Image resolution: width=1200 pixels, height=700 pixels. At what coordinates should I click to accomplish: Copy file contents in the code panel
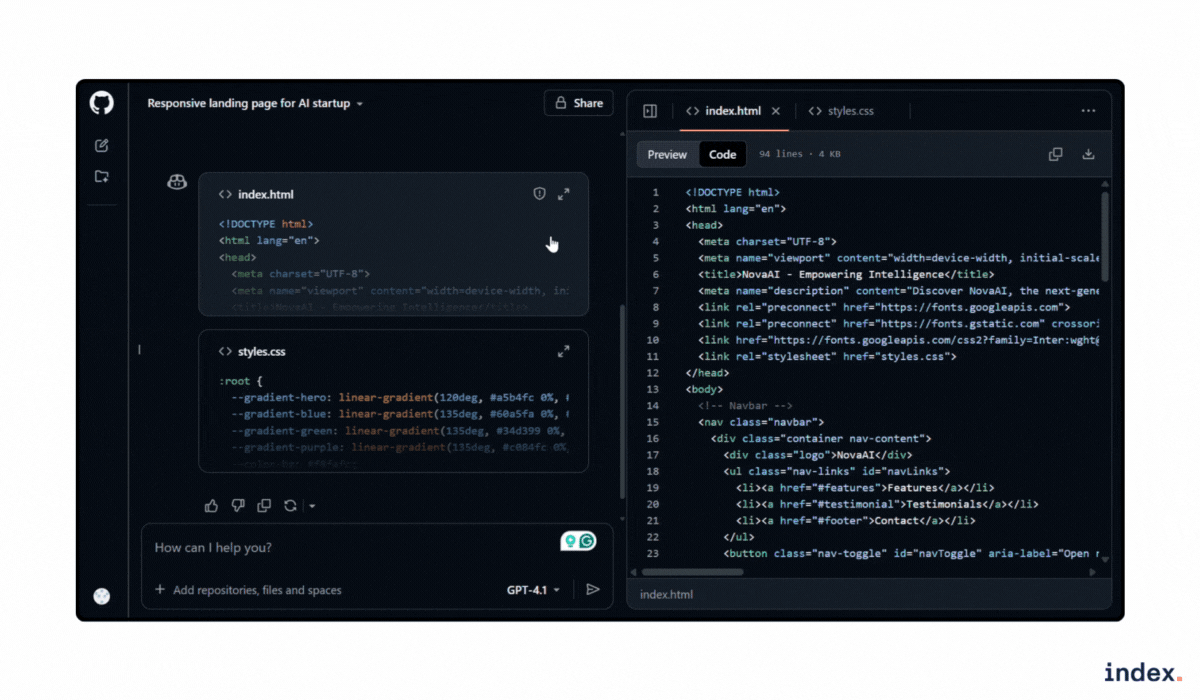point(1055,154)
